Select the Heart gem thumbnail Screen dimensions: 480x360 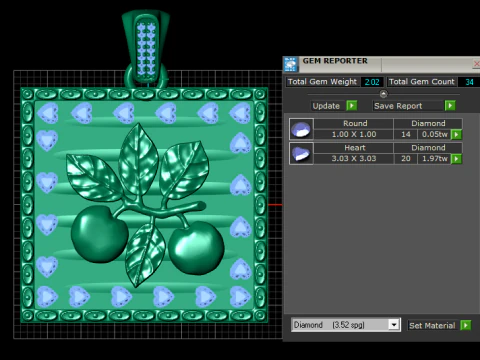point(301,153)
